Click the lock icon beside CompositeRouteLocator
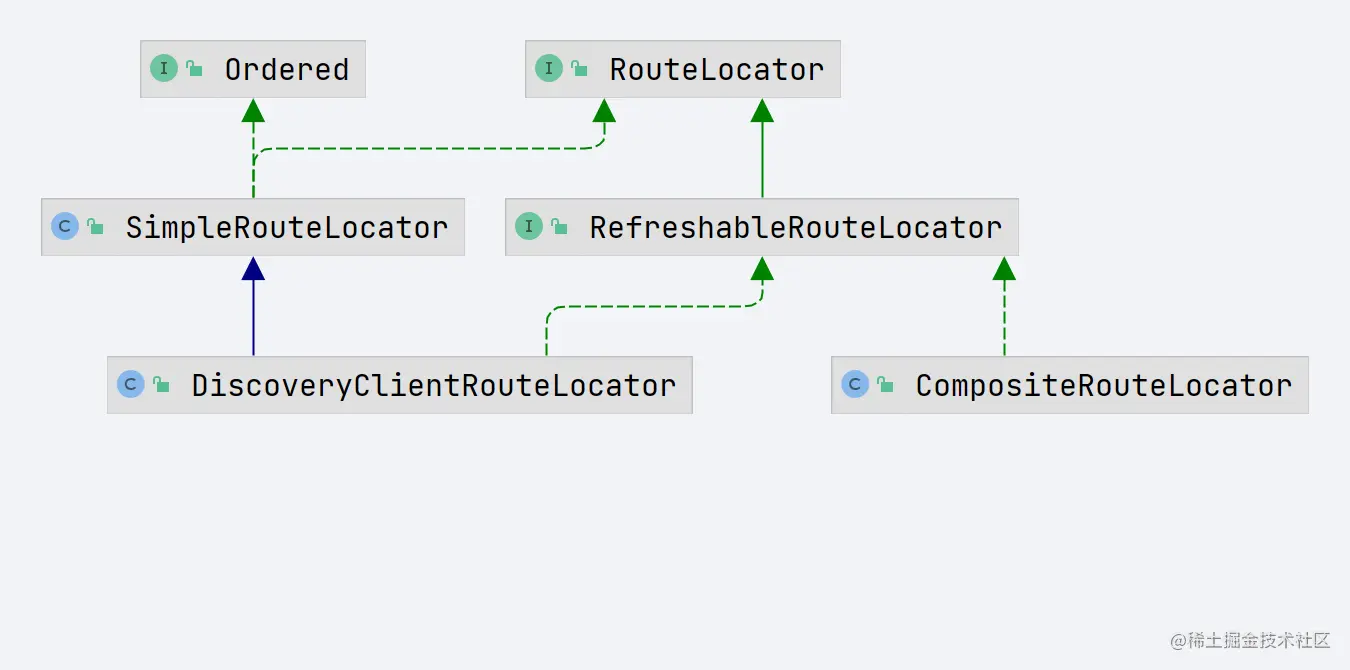This screenshot has width=1350, height=670. (885, 384)
